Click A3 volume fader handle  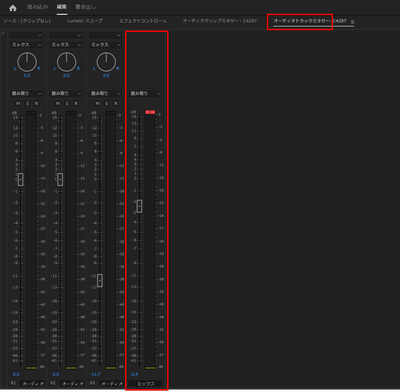point(100,280)
